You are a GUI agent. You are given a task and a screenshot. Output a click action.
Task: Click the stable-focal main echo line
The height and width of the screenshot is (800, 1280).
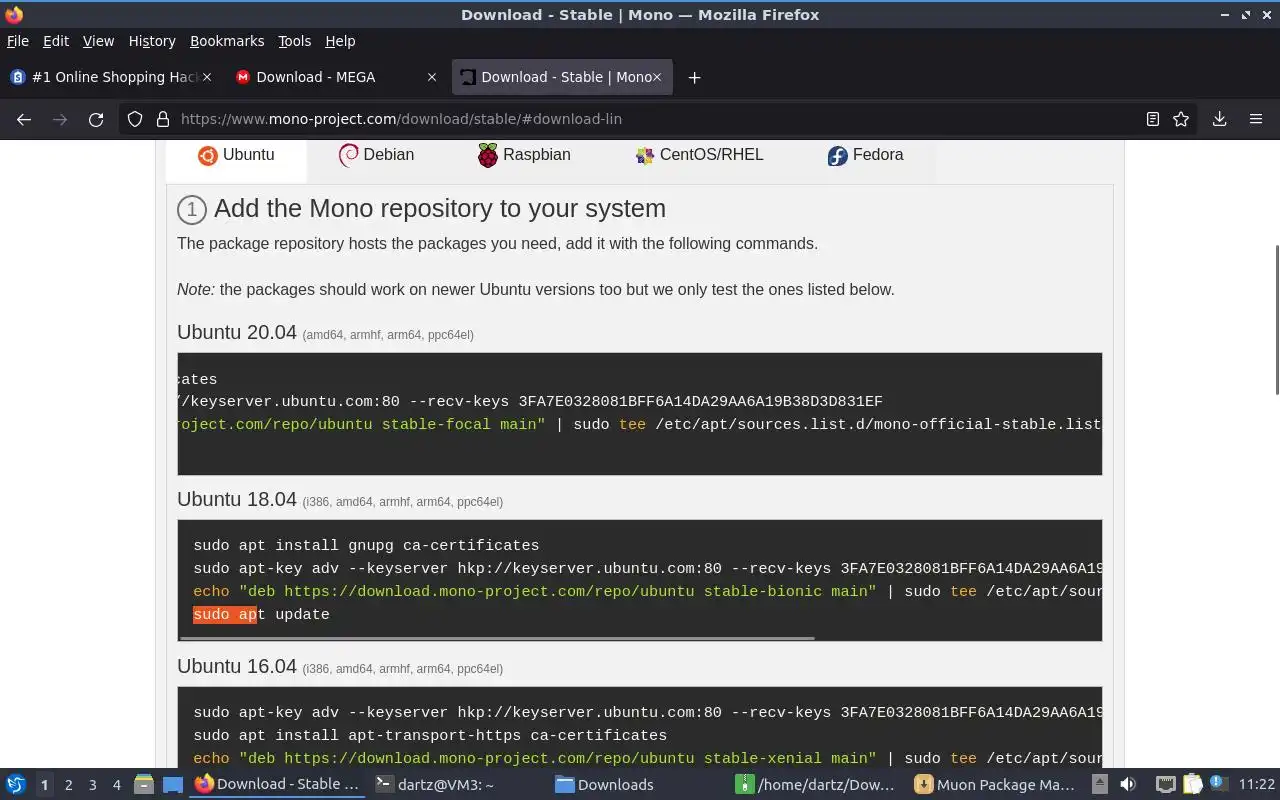(640, 425)
